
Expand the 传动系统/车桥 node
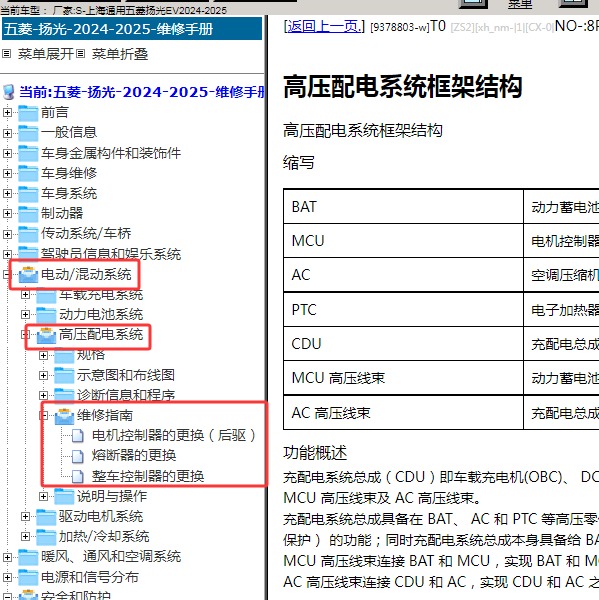(x=7, y=234)
